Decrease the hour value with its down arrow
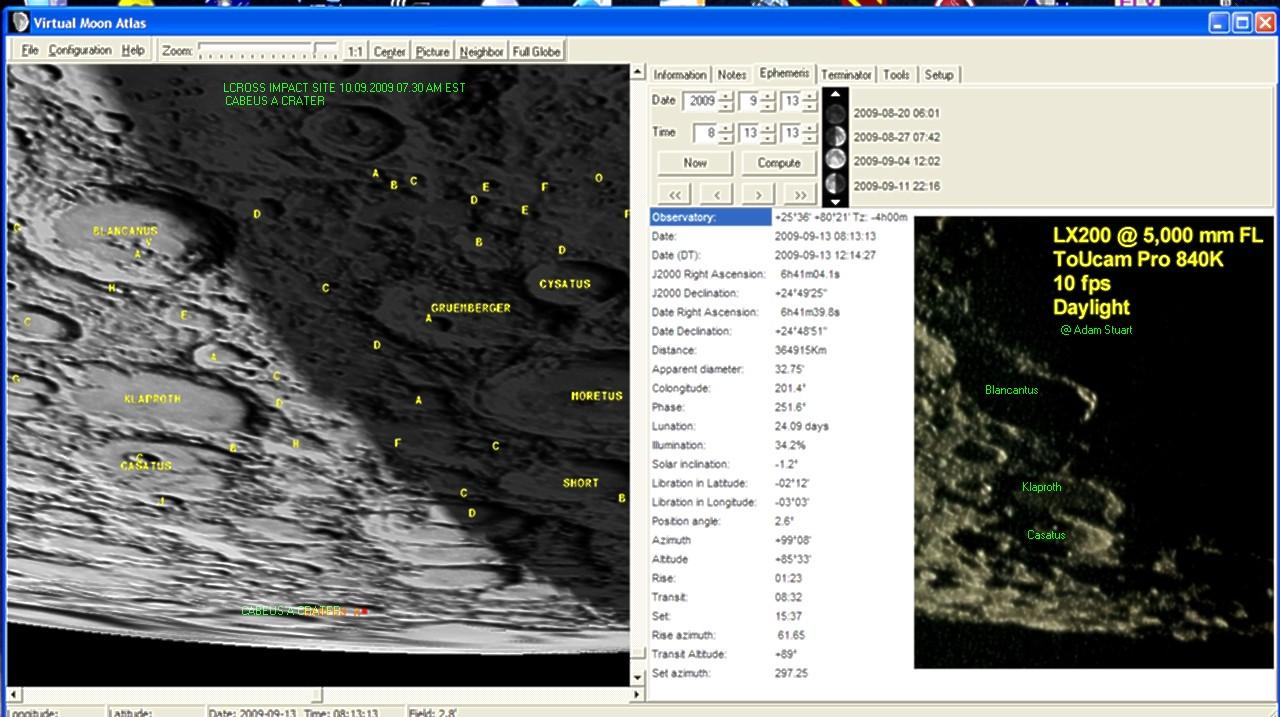 pyautogui.click(x=726, y=138)
